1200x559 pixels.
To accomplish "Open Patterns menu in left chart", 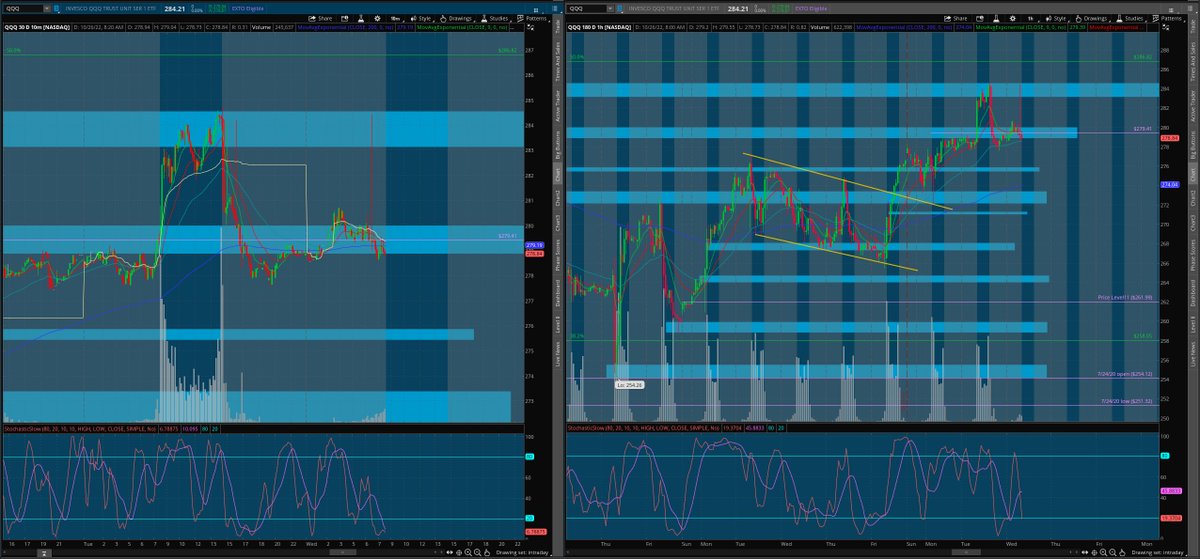I will pyautogui.click(x=533, y=18).
